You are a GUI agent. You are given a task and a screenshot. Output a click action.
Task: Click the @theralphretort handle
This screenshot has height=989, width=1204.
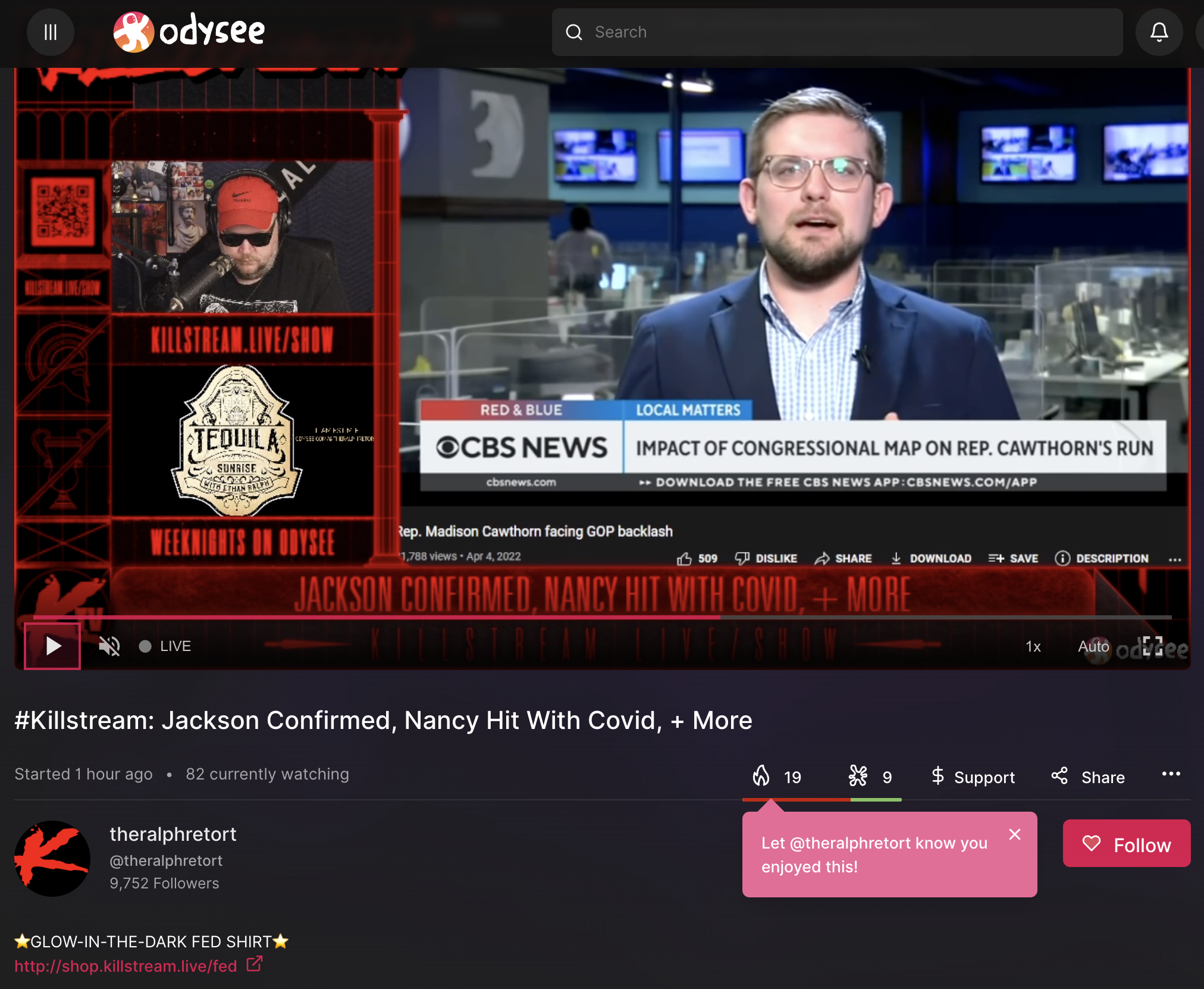[166, 861]
